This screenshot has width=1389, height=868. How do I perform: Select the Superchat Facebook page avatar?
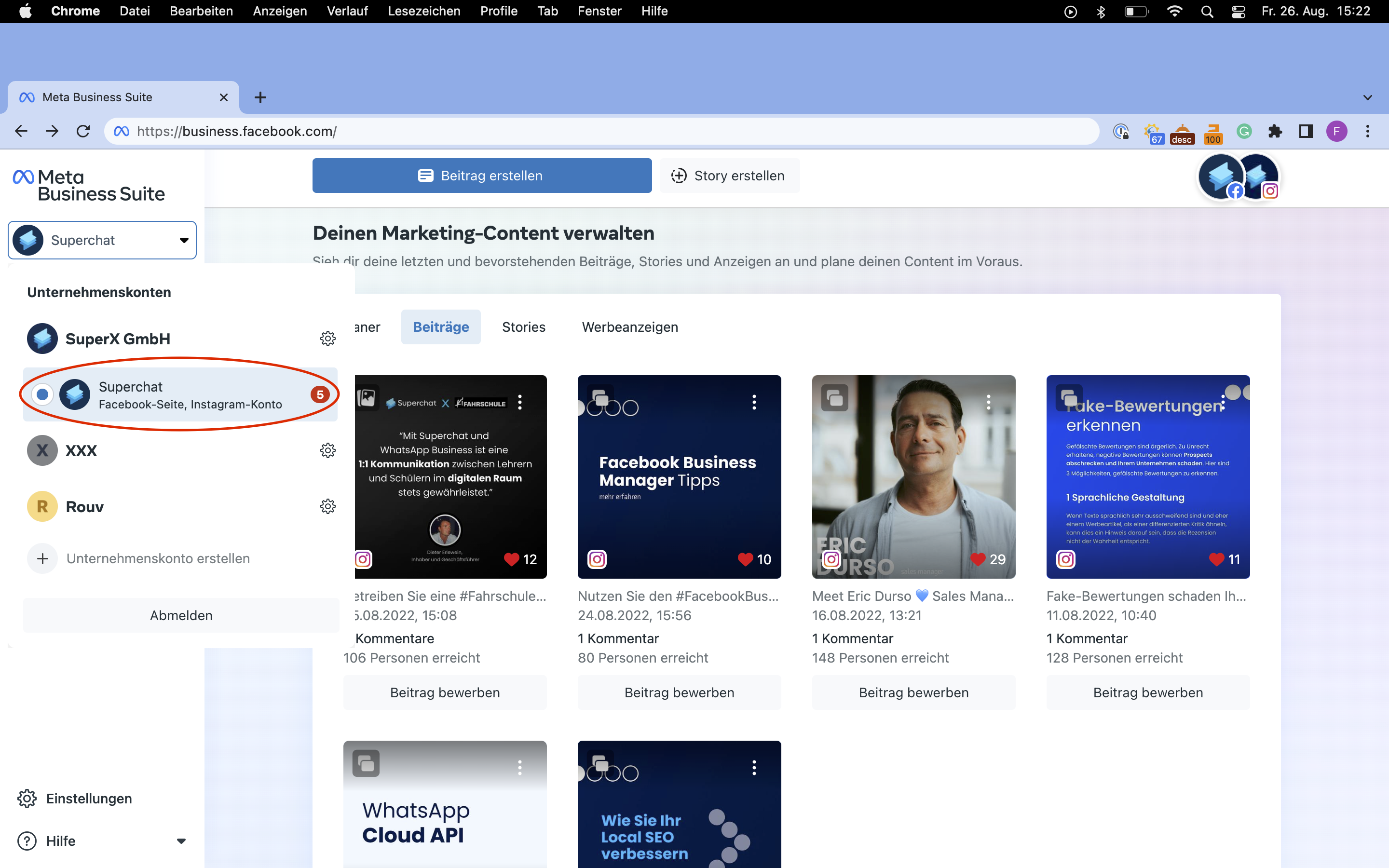pos(1220,177)
